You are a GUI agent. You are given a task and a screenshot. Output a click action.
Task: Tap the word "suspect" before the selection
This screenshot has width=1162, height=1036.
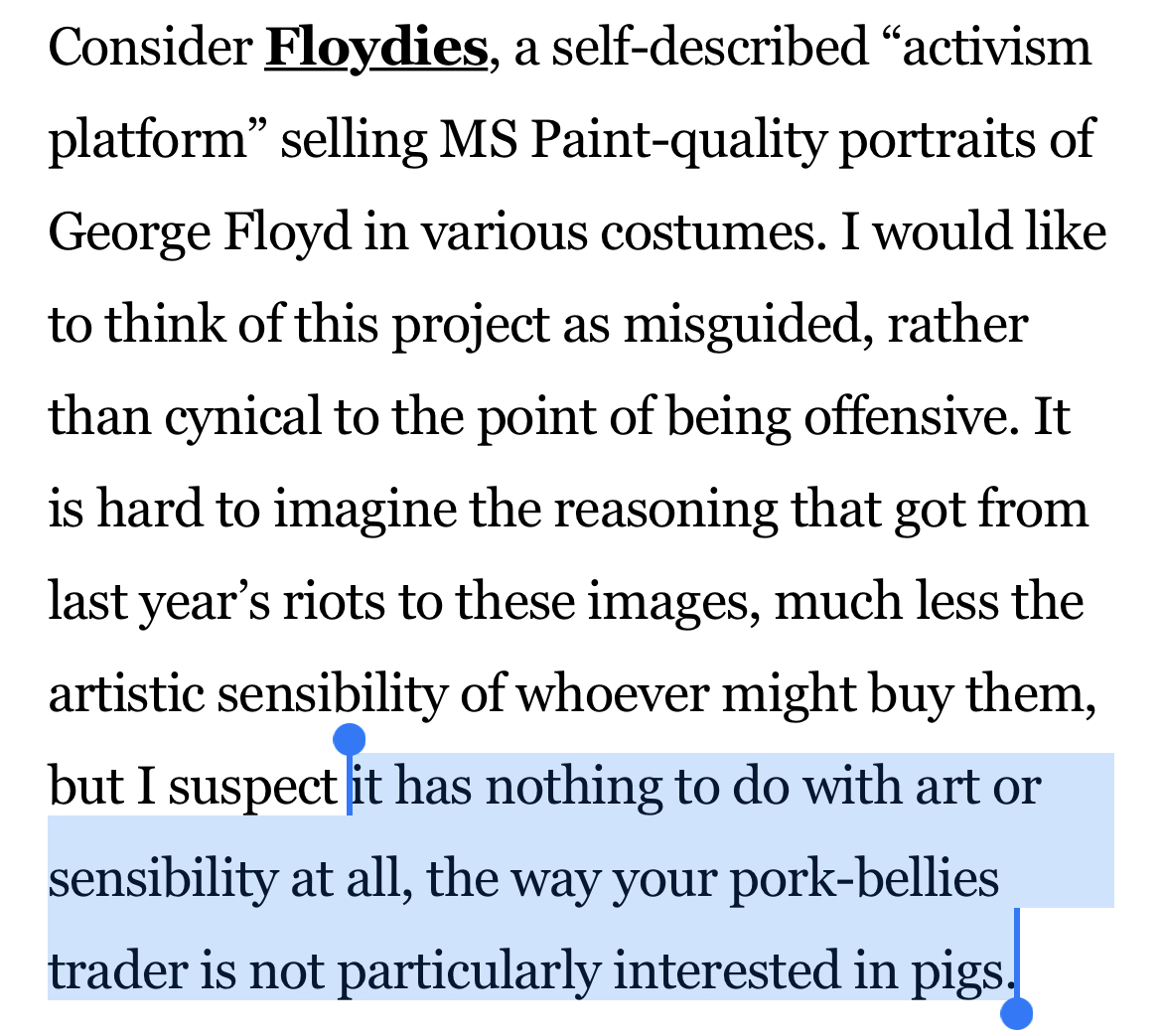pos(252,787)
